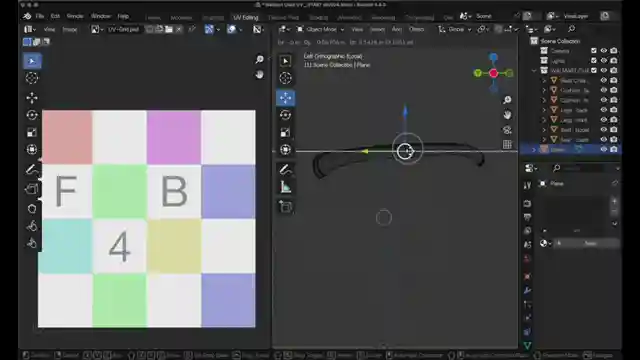Select the active Move tool in 3D viewport
This screenshot has height=360, width=640.
coord(285,98)
